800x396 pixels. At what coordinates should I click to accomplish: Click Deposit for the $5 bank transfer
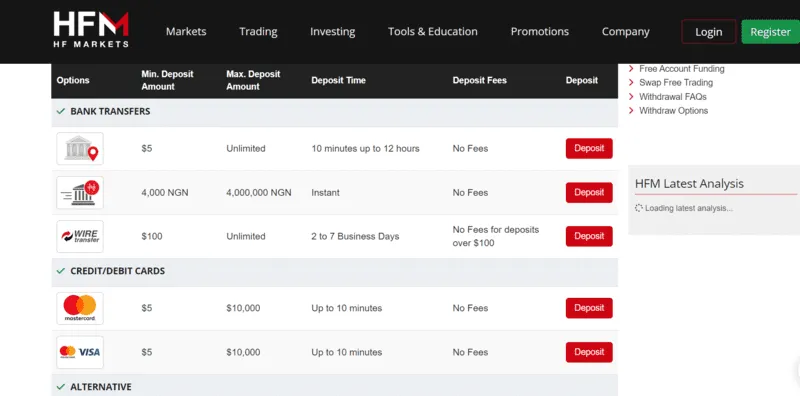(589, 148)
